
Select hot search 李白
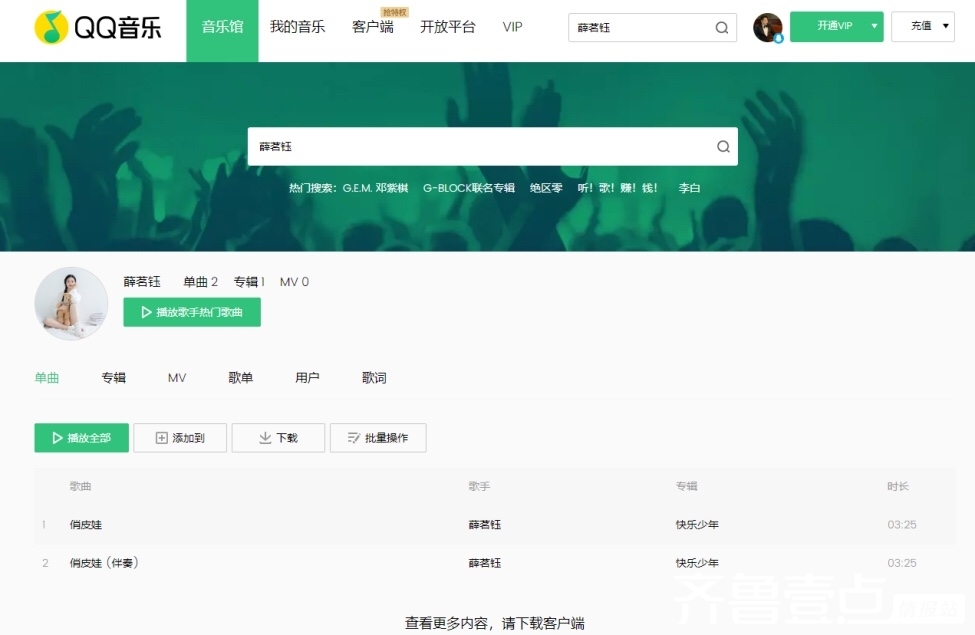point(689,188)
